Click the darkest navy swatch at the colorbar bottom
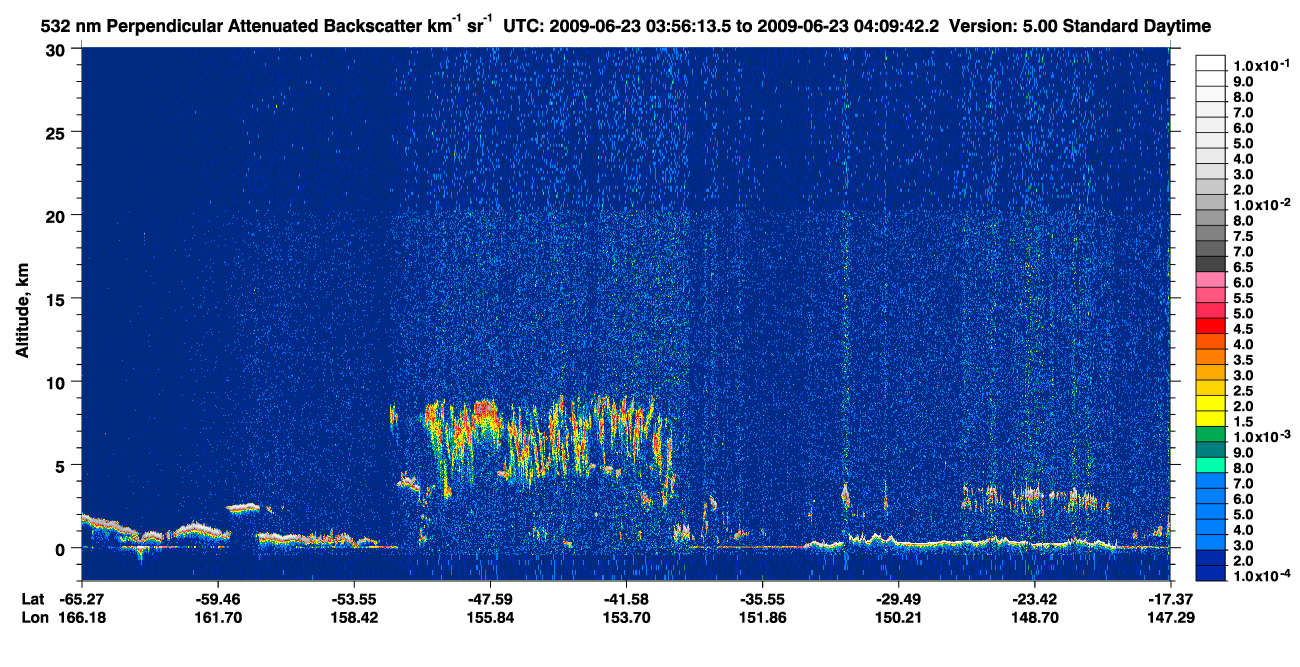Image resolution: width=1300 pixels, height=667 pixels. point(1211,573)
